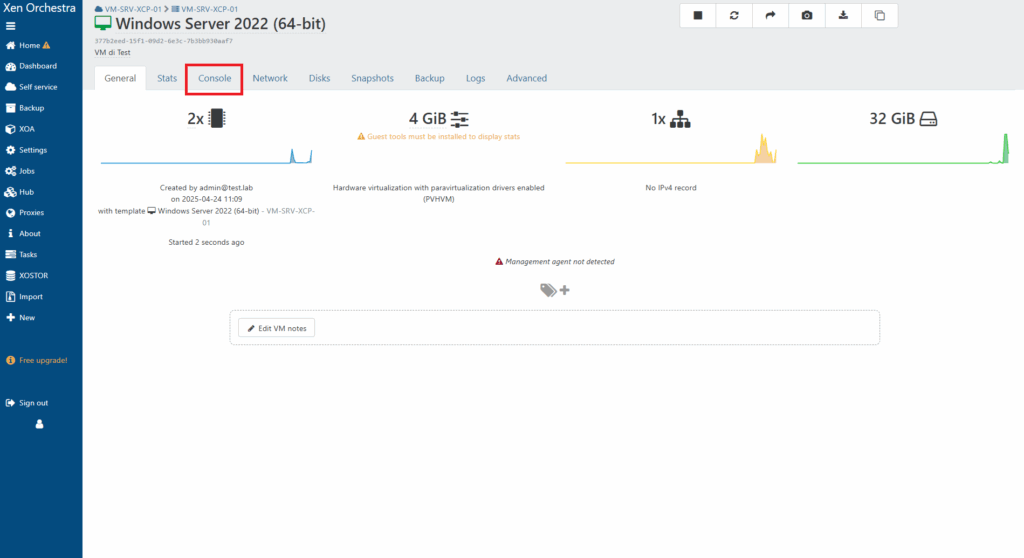Open Proxies in the sidebar
The width and height of the screenshot is (1024, 558).
click(x=25, y=212)
